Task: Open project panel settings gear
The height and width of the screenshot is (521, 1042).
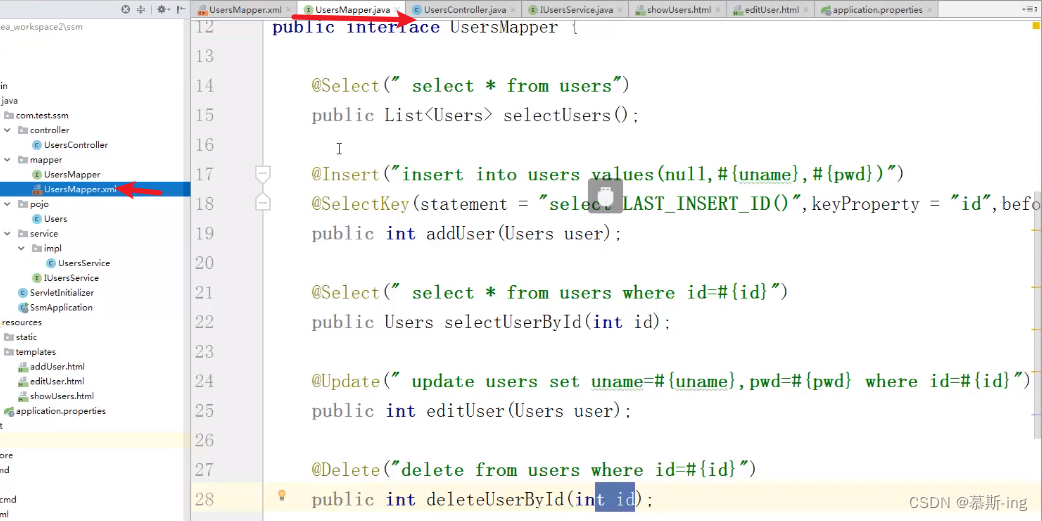Action: point(163,9)
